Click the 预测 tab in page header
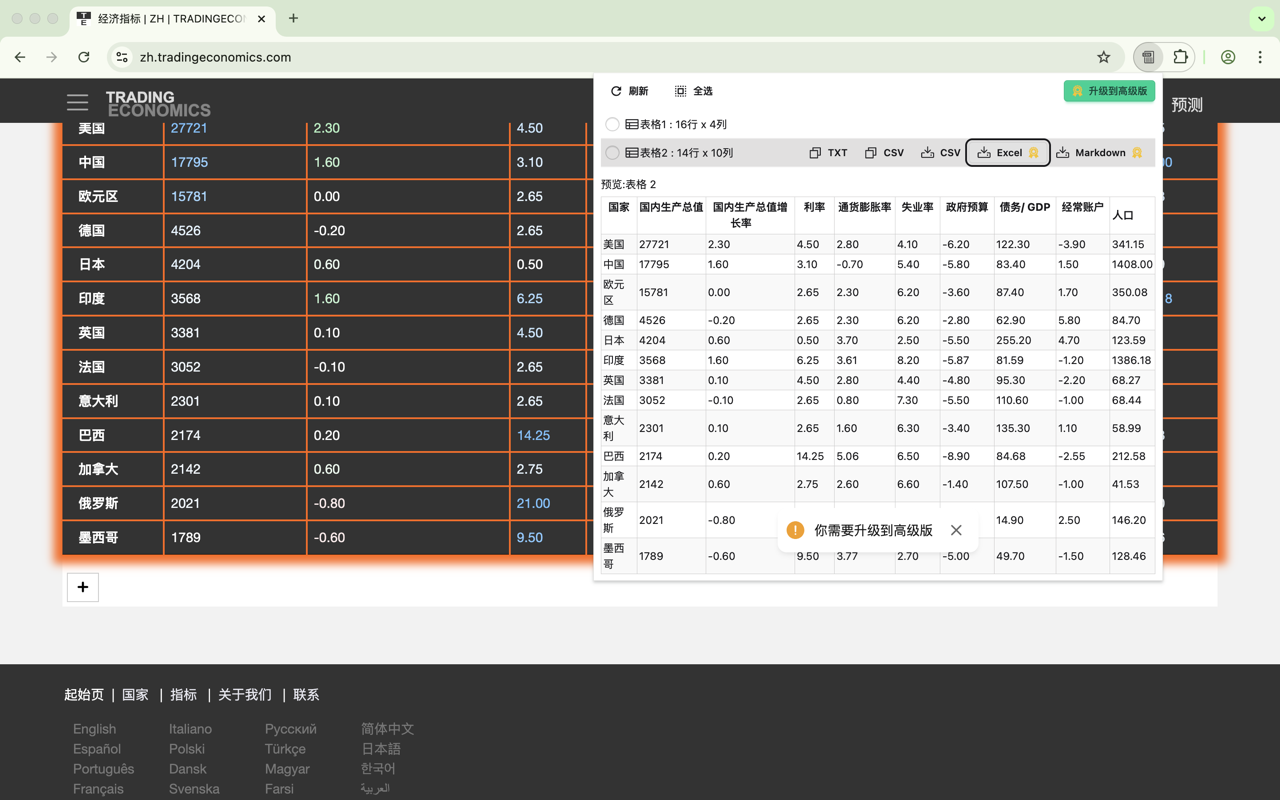 [1187, 105]
